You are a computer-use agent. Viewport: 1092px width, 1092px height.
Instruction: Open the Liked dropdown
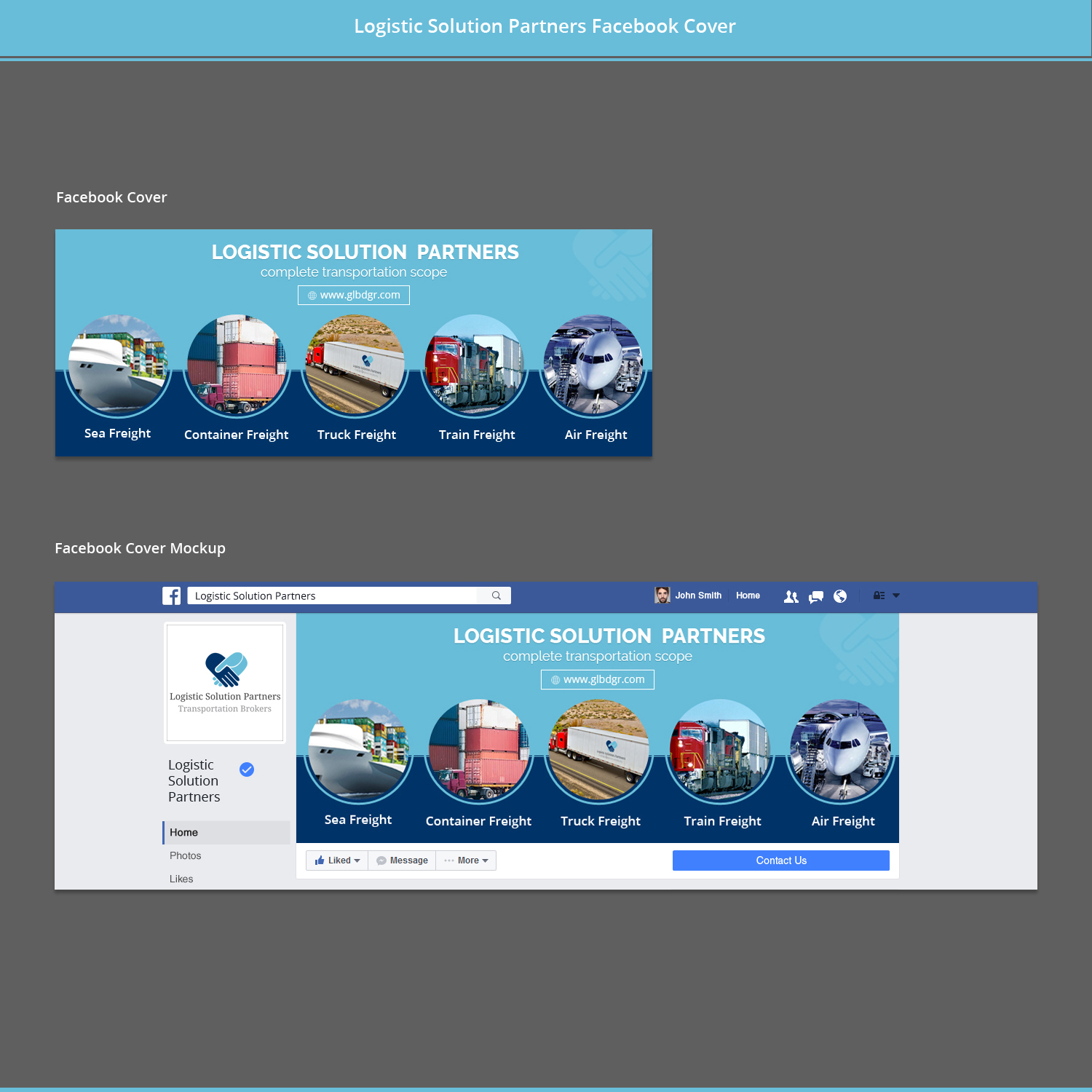[x=337, y=860]
